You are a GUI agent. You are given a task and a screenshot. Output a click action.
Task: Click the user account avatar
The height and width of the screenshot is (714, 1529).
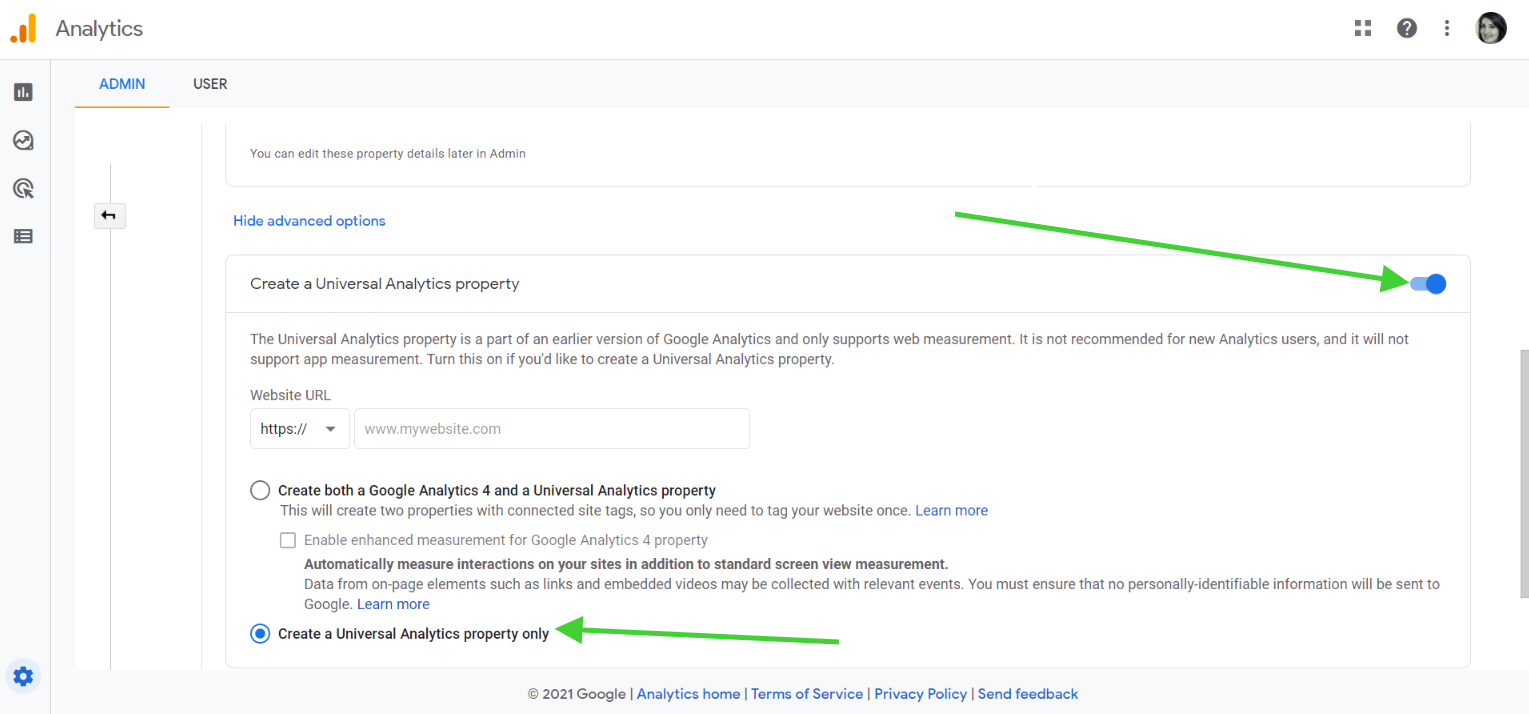coord(1491,28)
